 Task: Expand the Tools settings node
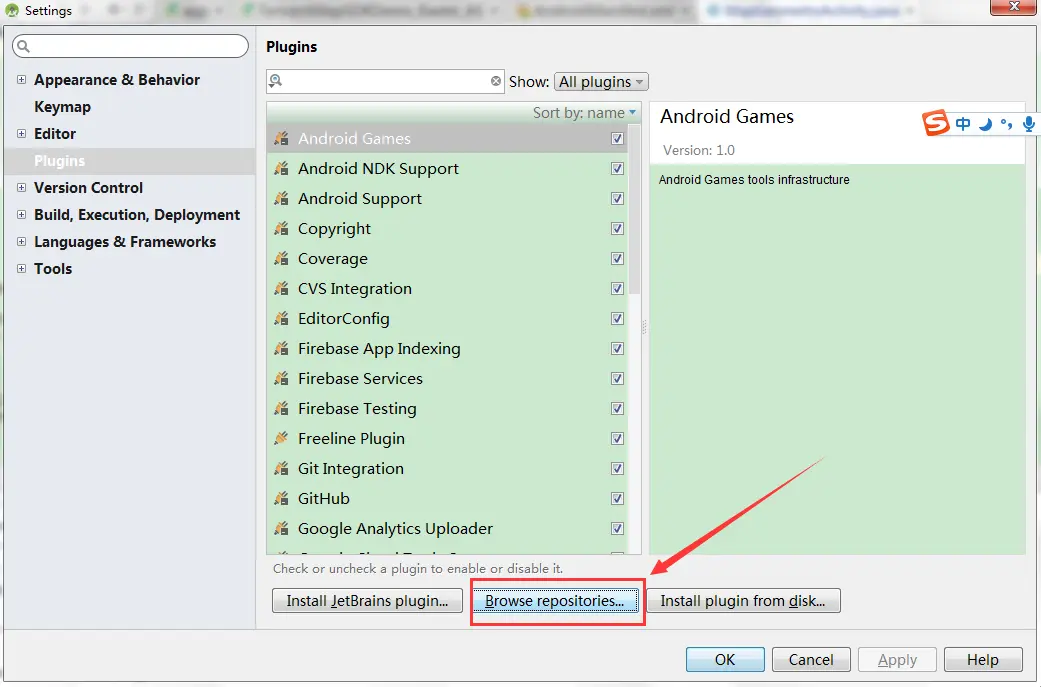pos(21,269)
